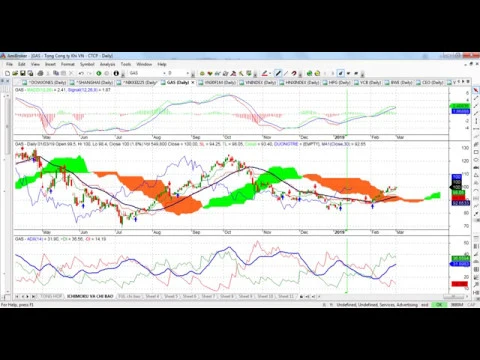Viewport: 480px width, 360px height.
Task: Click the black Info icon
Action: pyautogui.click(x=116, y=73)
